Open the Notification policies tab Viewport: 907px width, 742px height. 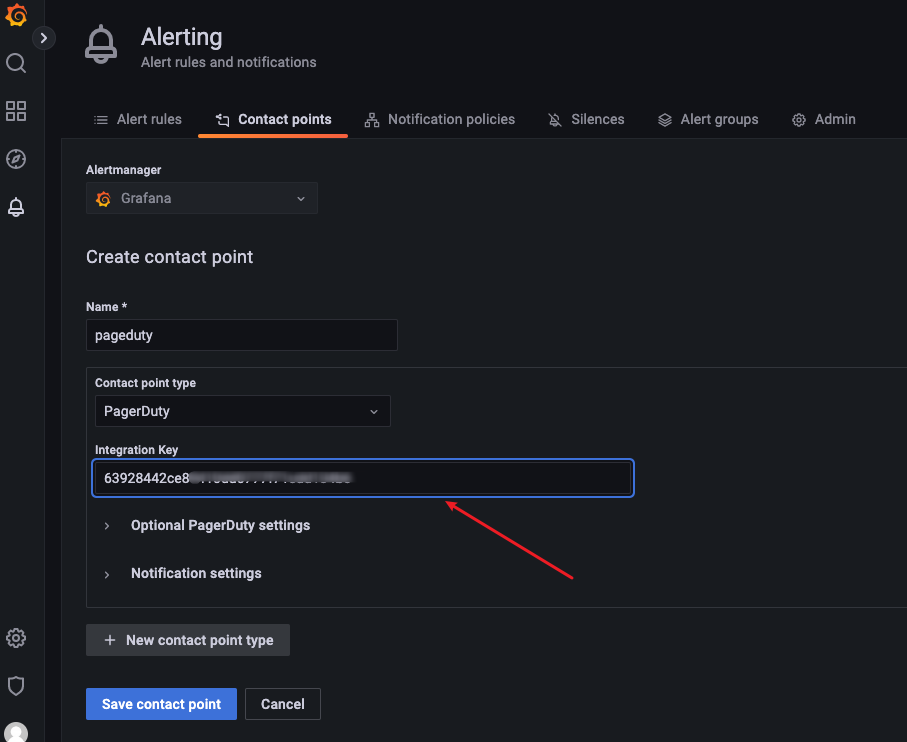(x=440, y=120)
